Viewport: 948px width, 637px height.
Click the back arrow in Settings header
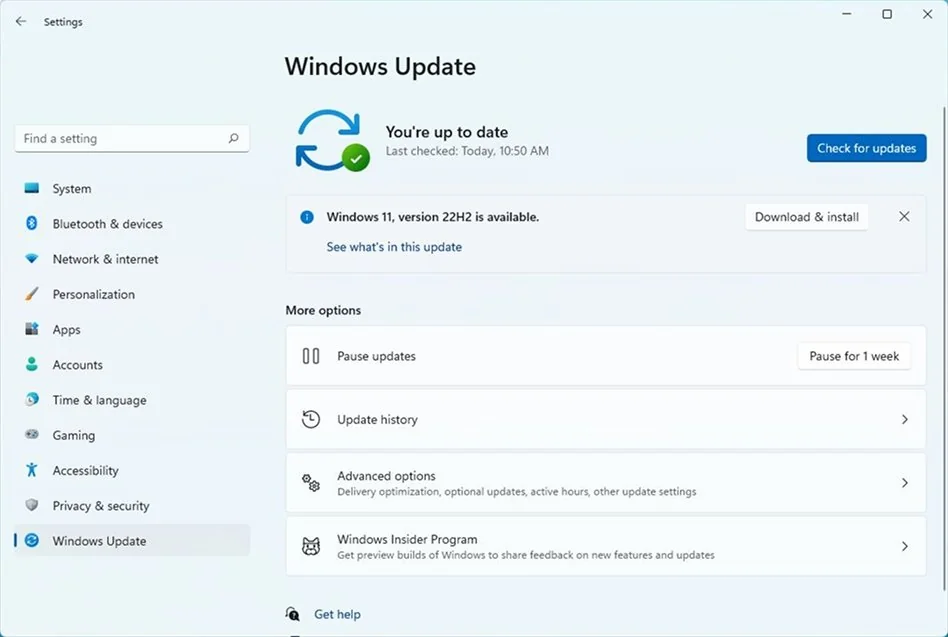click(x=21, y=21)
